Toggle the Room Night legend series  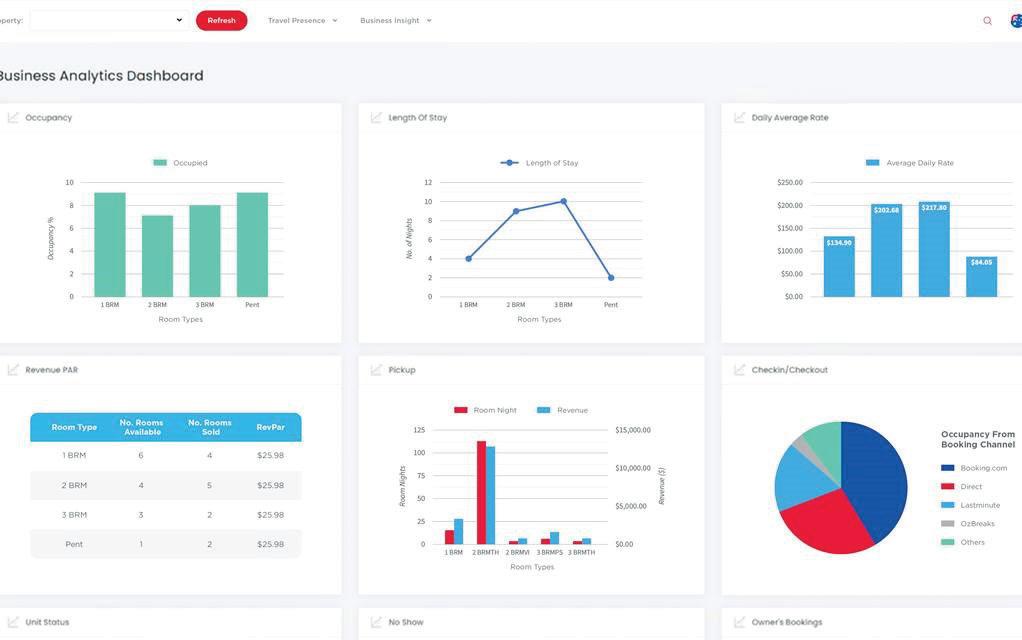485,410
